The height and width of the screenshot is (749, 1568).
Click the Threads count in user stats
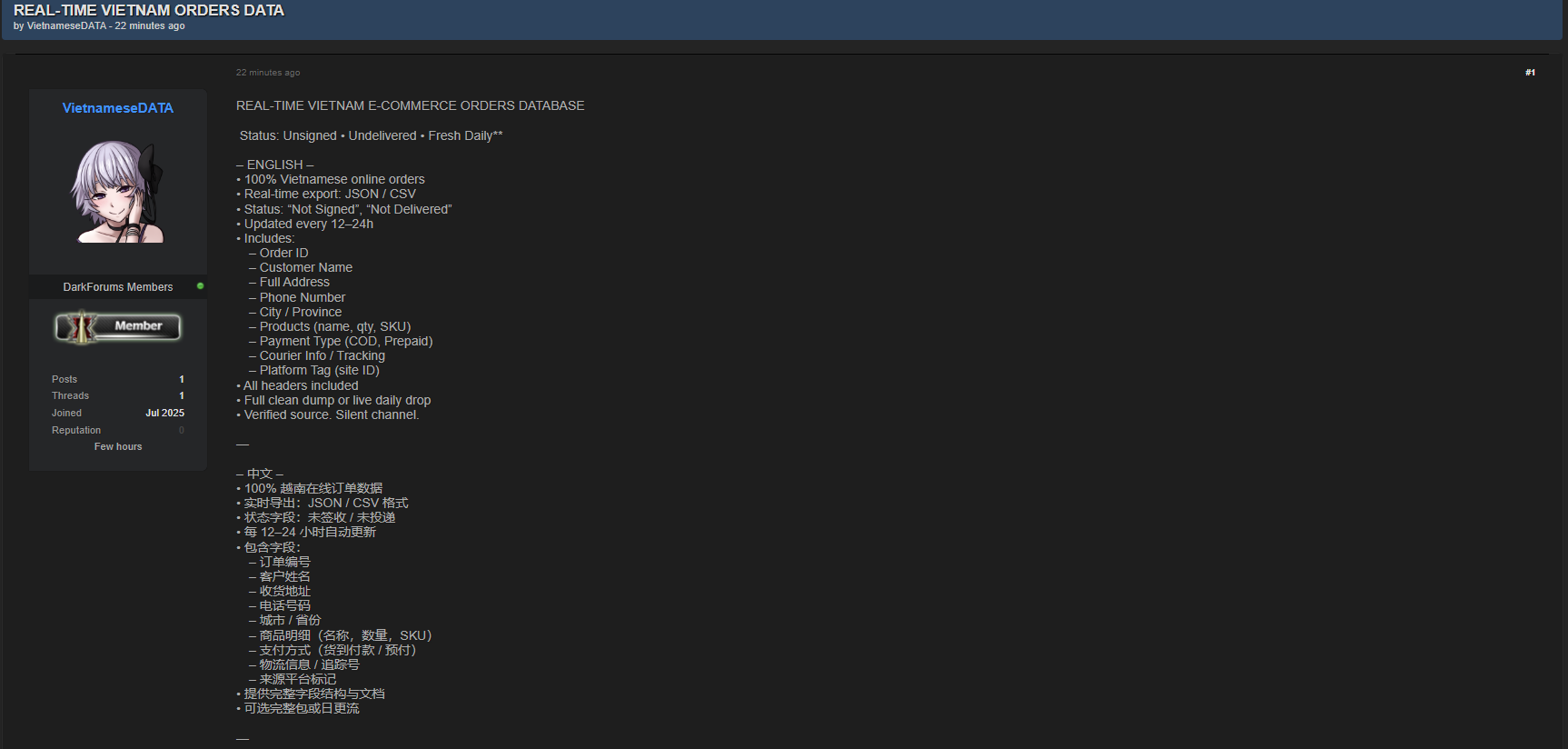(x=181, y=395)
